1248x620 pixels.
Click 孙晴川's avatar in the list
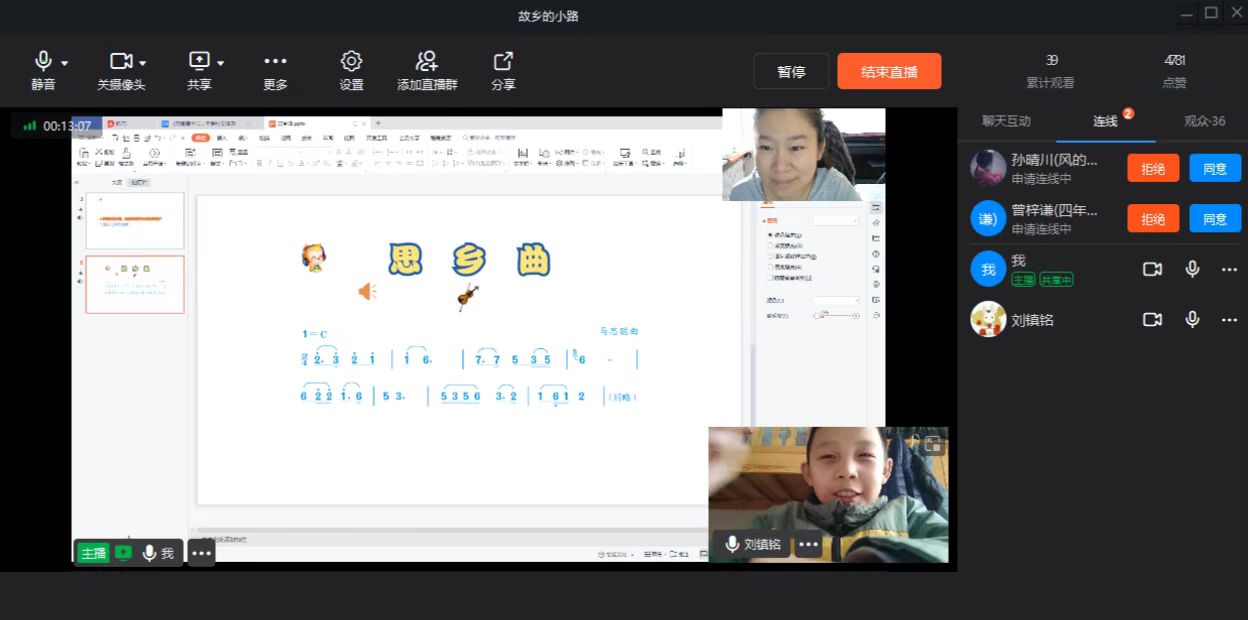click(988, 168)
